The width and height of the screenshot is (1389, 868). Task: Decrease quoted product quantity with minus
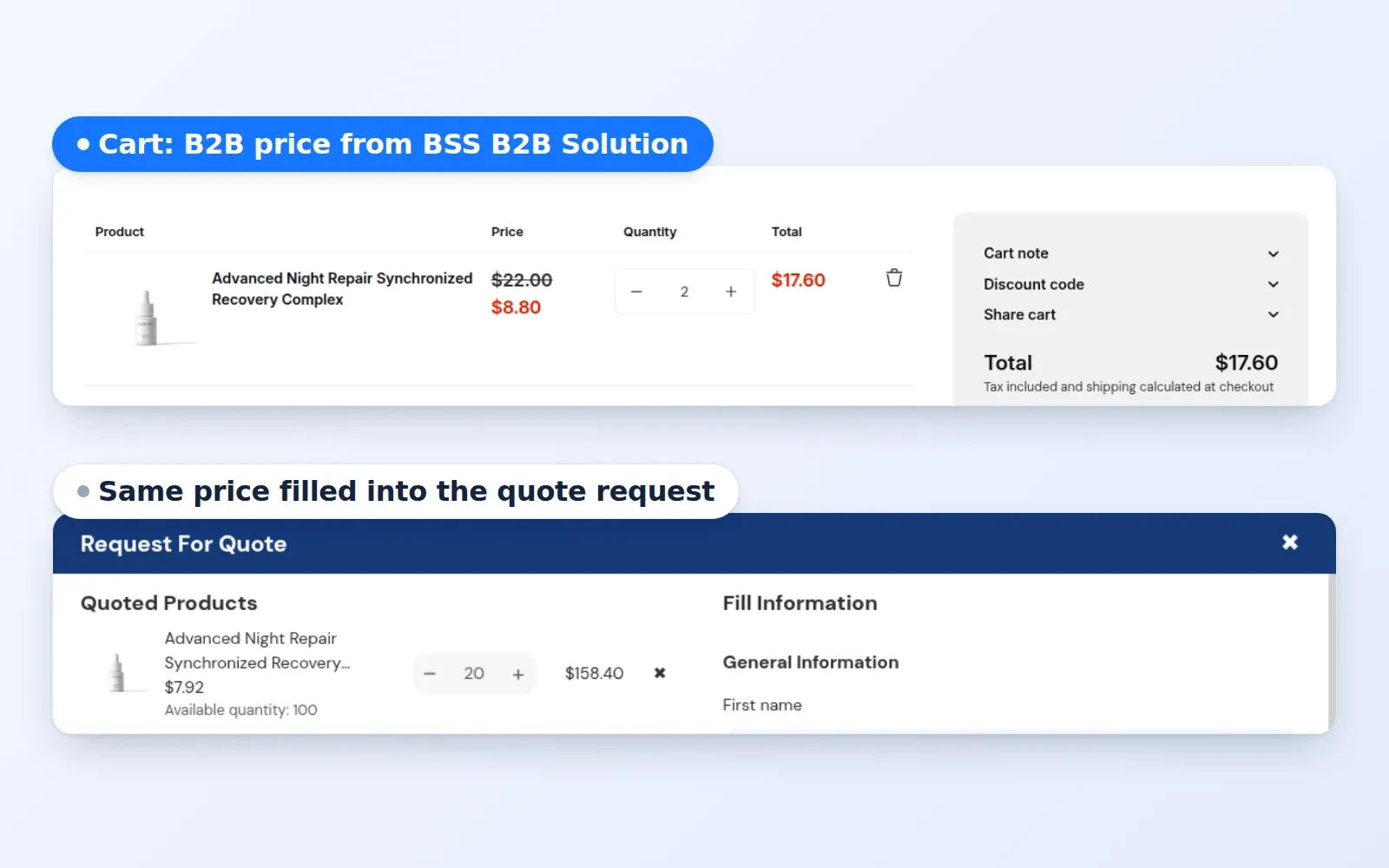pos(430,674)
